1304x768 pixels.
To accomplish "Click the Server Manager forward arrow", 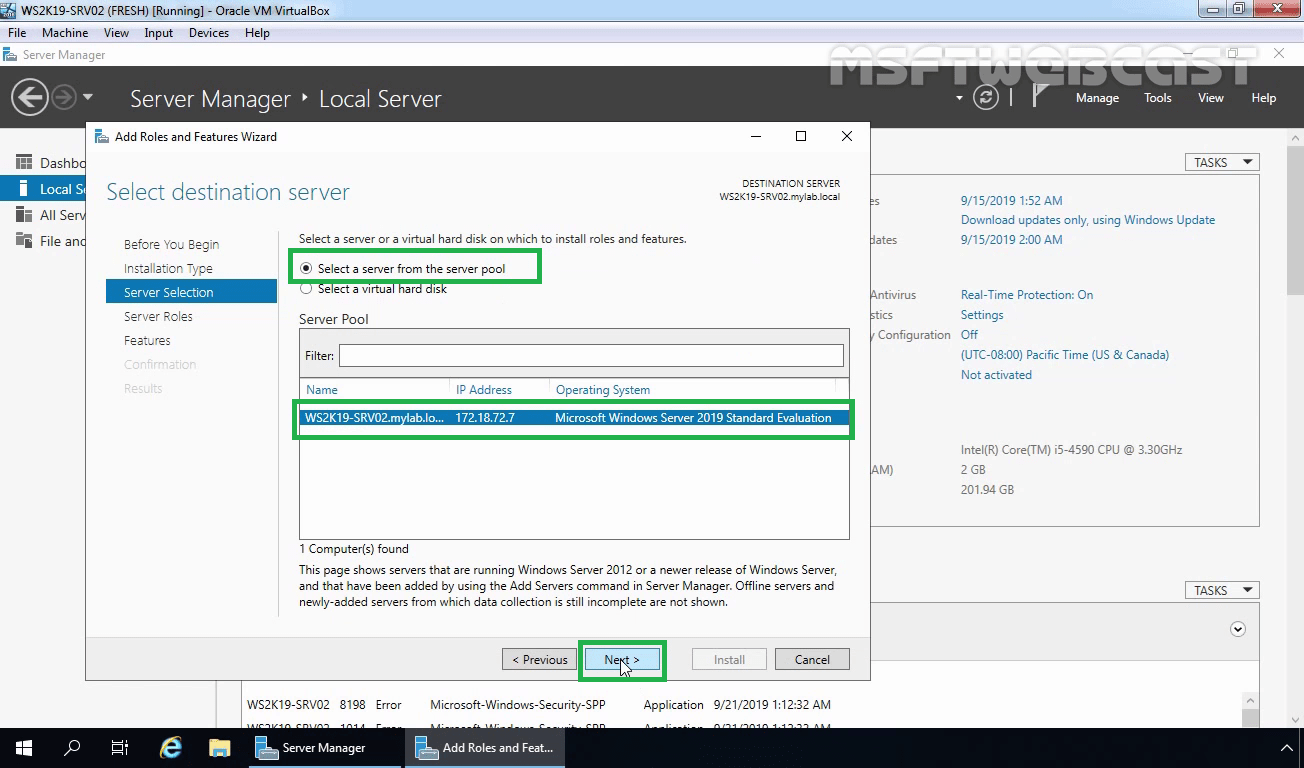I will tap(63, 97).
